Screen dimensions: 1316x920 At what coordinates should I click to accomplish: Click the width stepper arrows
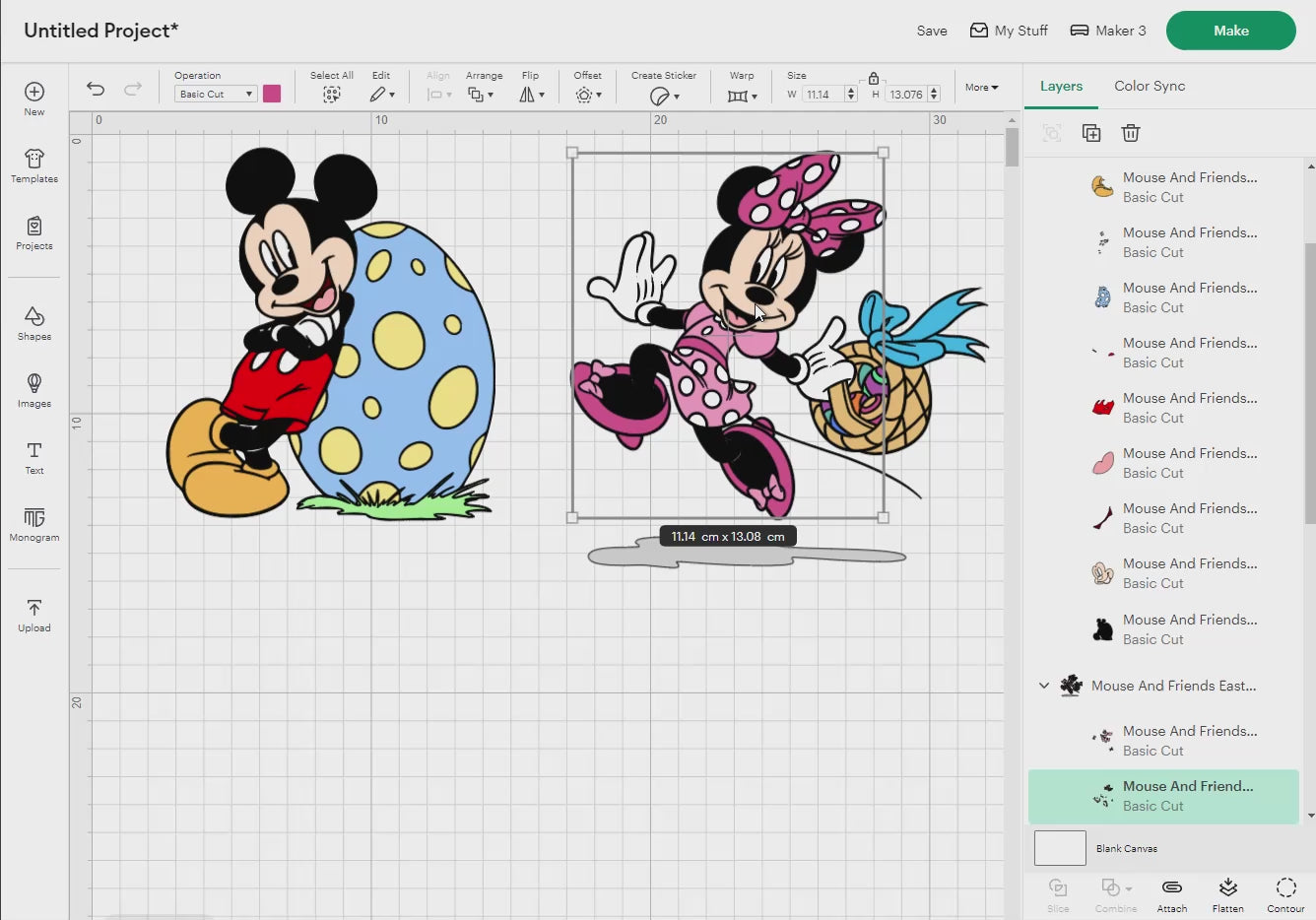(x=851, y=95)
